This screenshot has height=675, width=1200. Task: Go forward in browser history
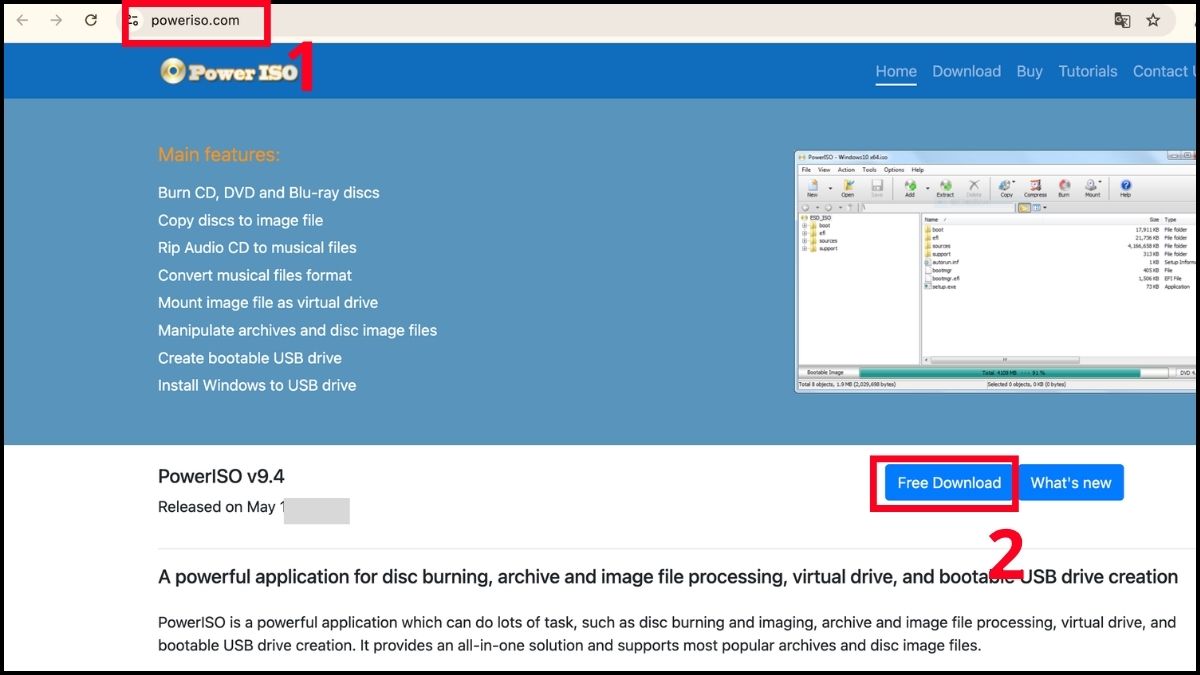click(x=56, y=20)
